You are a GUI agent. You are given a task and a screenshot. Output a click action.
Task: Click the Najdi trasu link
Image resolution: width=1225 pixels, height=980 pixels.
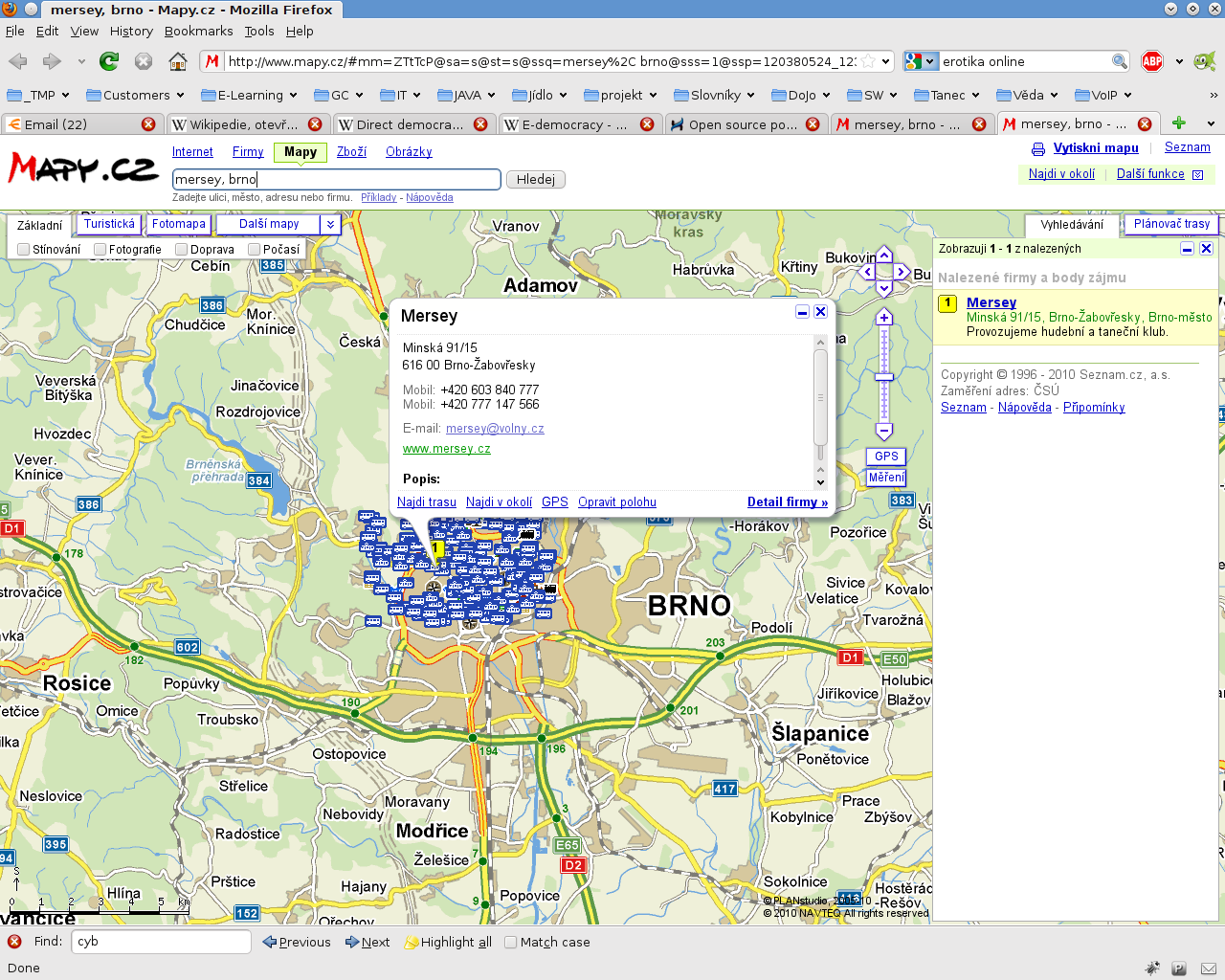pos(427,502)
